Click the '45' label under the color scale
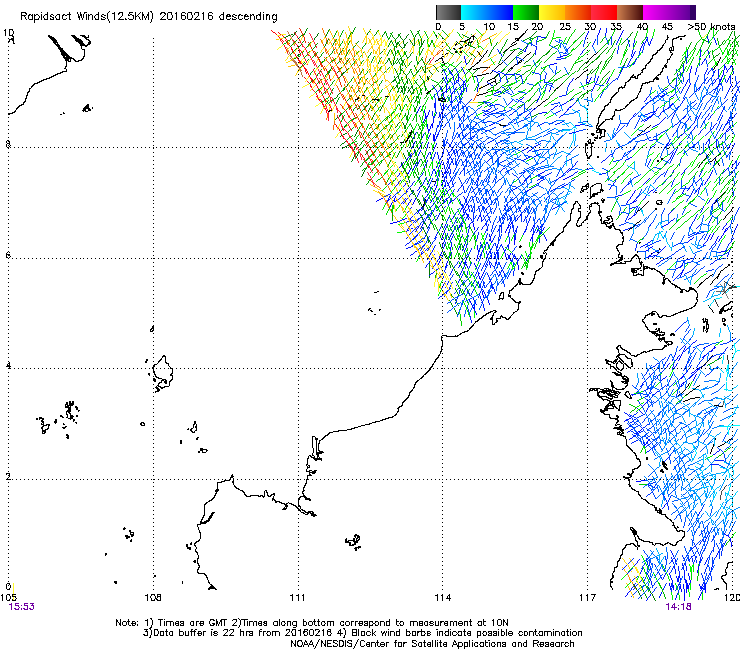This screenshot has height=650, width=740. pos(667,26)
